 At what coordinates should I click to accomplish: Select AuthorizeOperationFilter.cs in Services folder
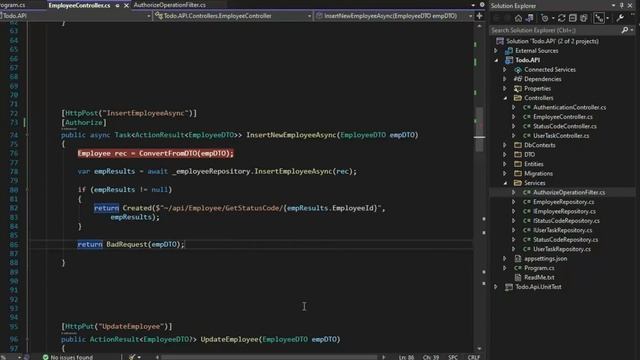tap(569, 192)
